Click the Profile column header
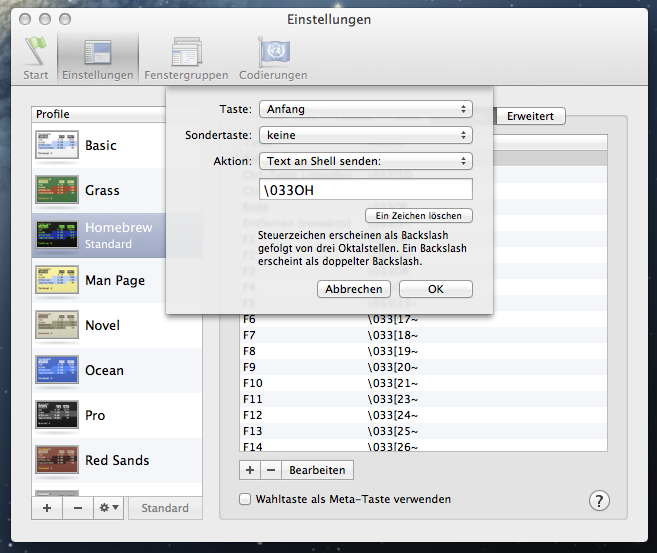This screenshot has height=553, width=657. coord(99,114)
